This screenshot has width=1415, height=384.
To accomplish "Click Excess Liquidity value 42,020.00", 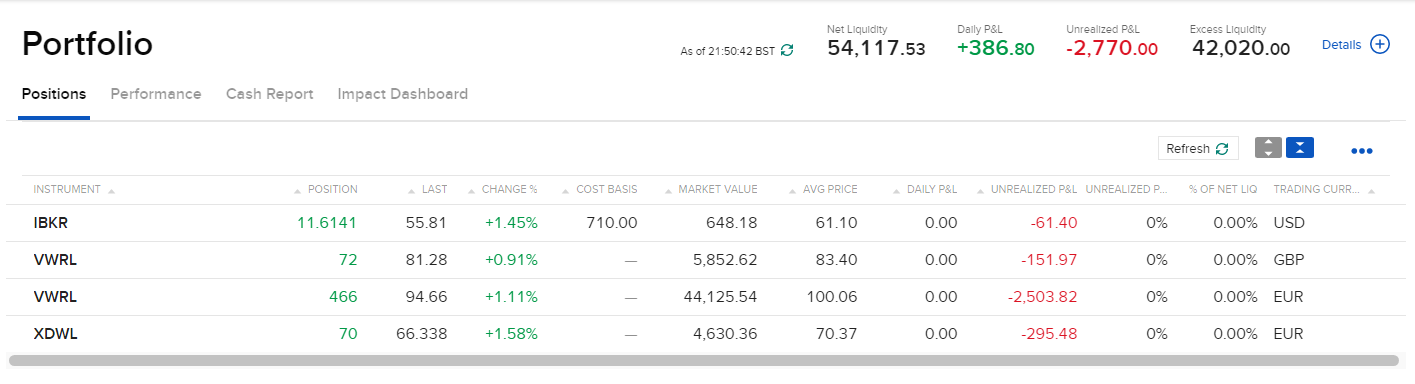I will coord(1241,49).
